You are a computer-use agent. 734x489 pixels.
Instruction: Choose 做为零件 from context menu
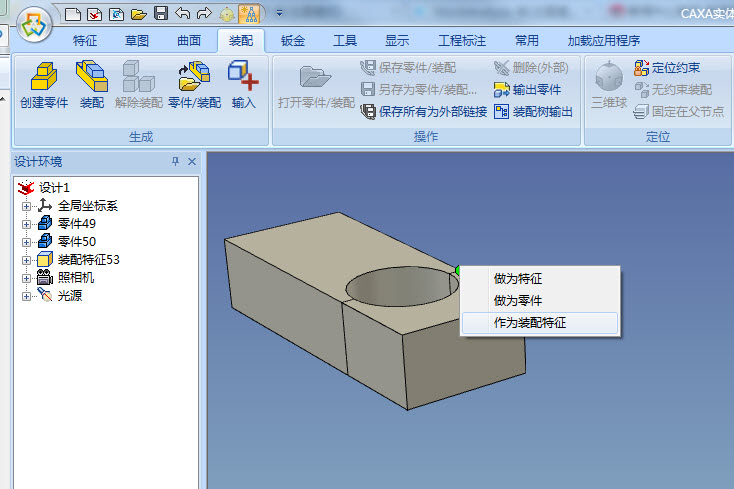tap(518, 300)
